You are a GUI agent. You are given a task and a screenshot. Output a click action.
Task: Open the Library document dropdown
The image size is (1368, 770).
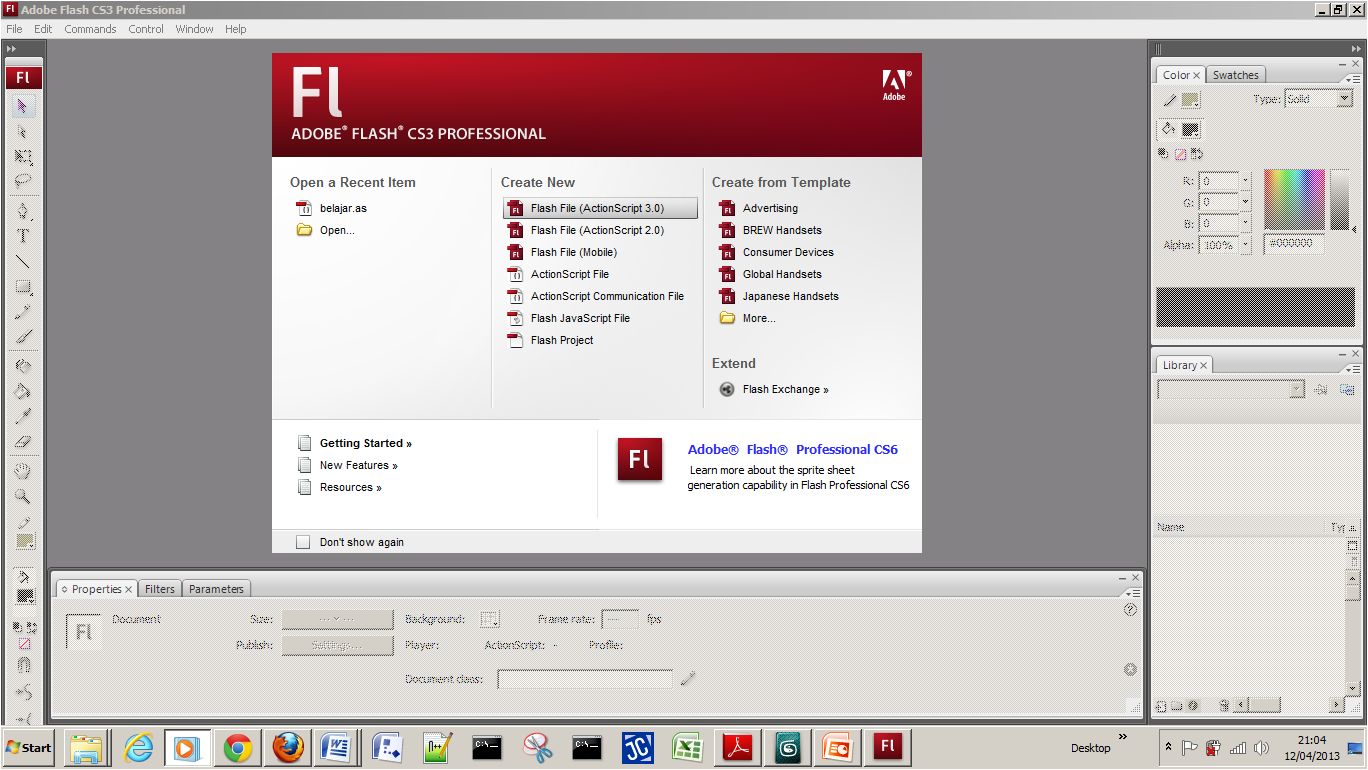1231,389
